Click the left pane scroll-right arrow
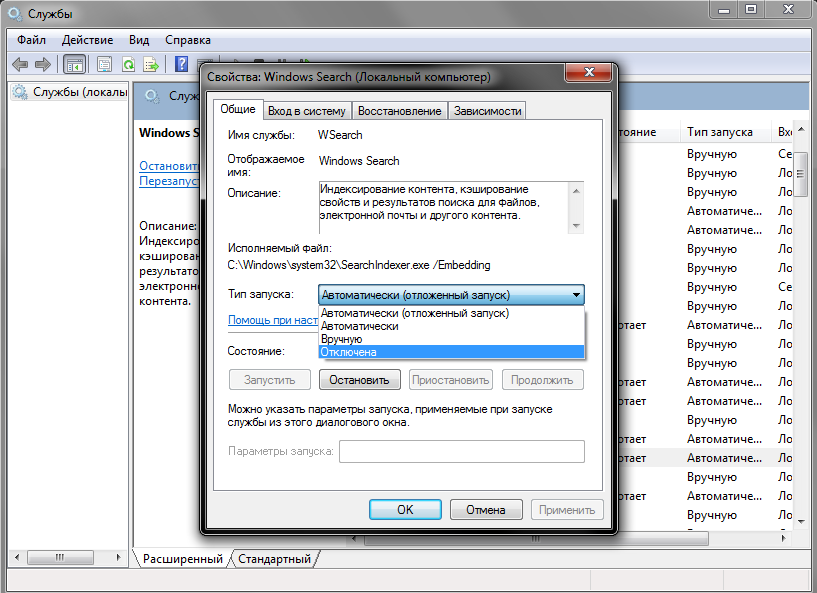817x593 pixels. pos(119,558)
